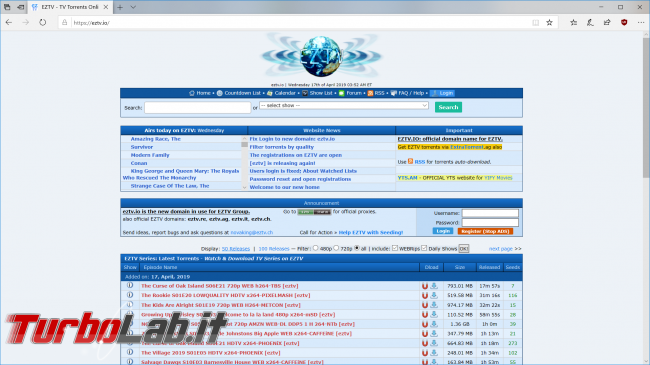Click the RSS feed icon under Important
Image resolution: width=650 pixels, height=365 pixels.
pos(410,161)
